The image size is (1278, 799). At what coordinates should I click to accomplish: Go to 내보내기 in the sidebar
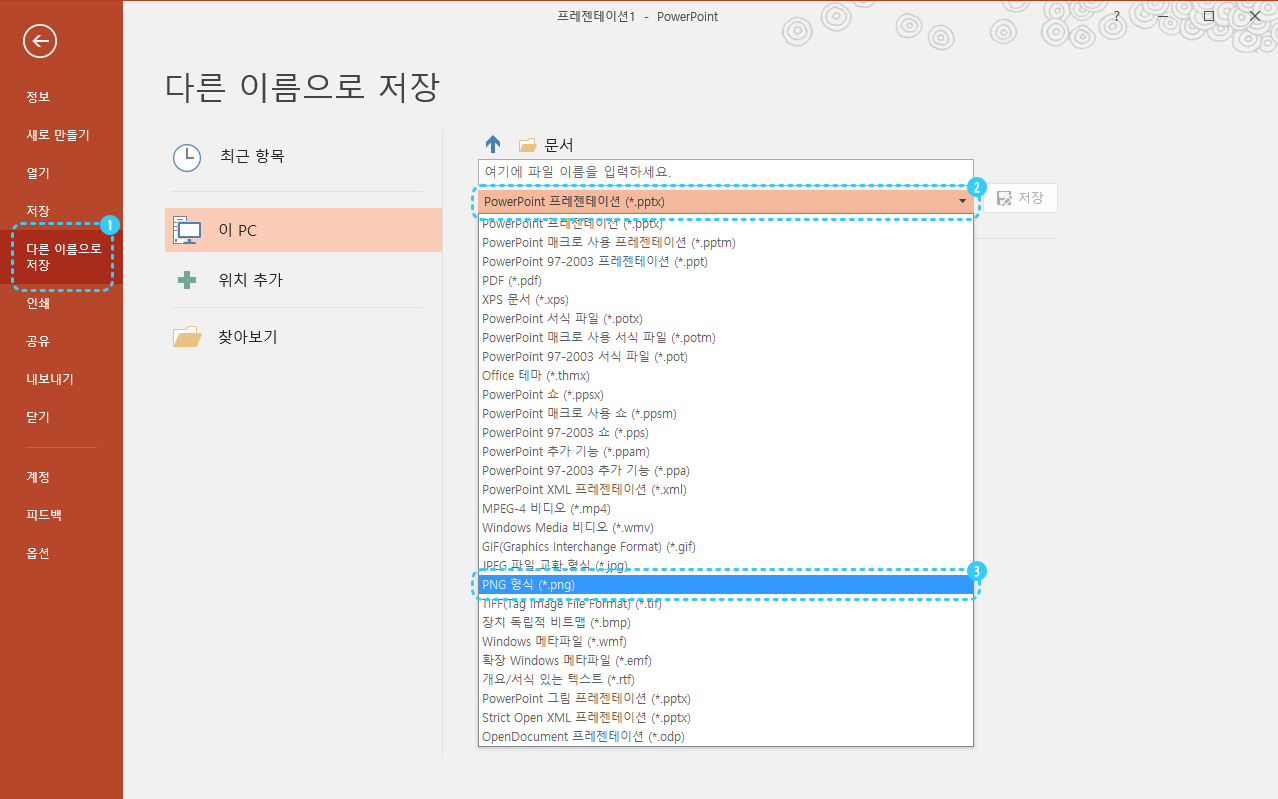point(50,379)
